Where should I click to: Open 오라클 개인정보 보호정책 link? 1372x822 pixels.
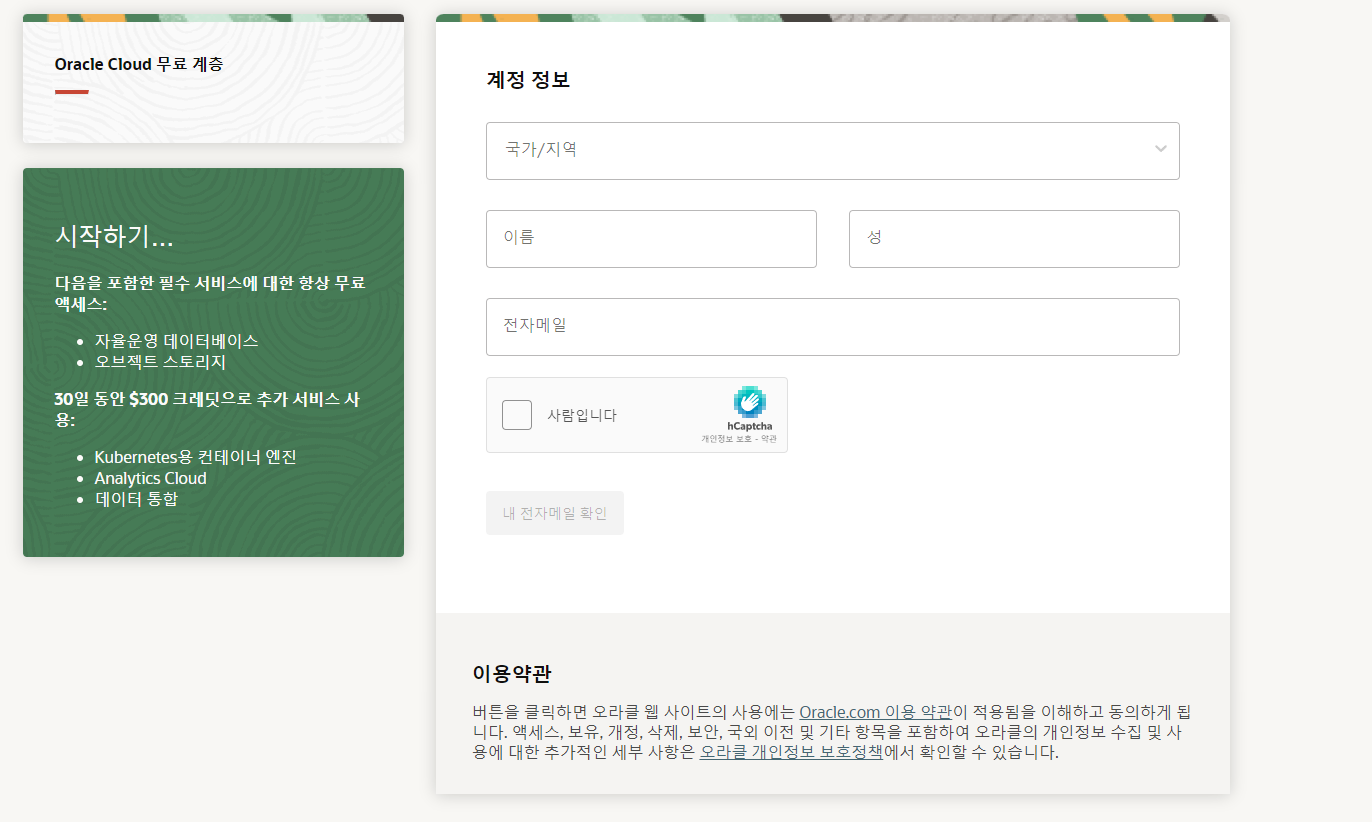(x=791, y=752)
